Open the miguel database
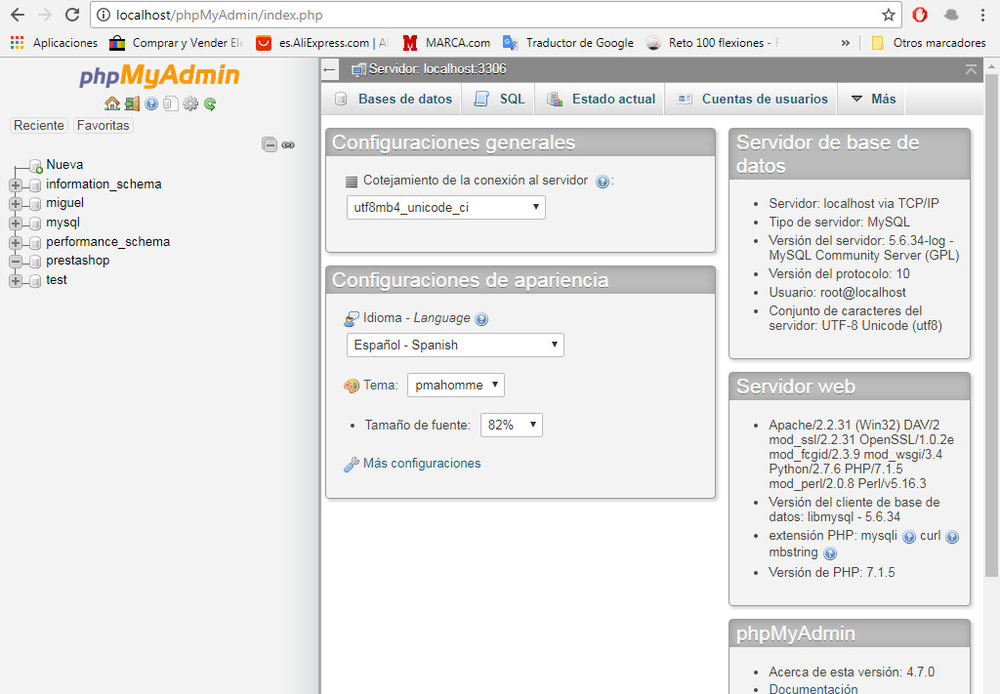 point(65,203)
